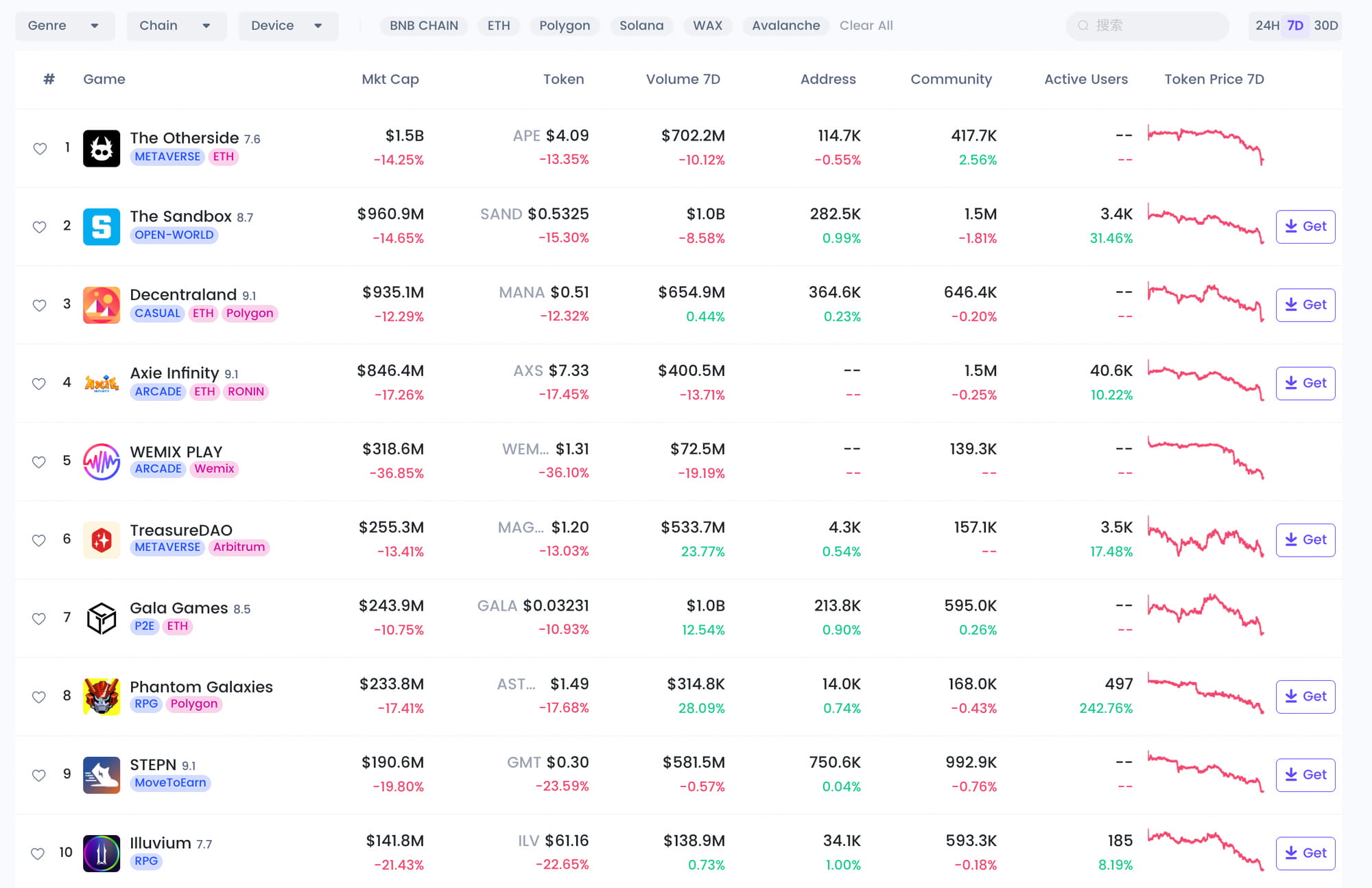Click Get button for Decentraland
The width and height of the screenshot is (1372, 888).
pyautogui.click(x=1305, y=305)
